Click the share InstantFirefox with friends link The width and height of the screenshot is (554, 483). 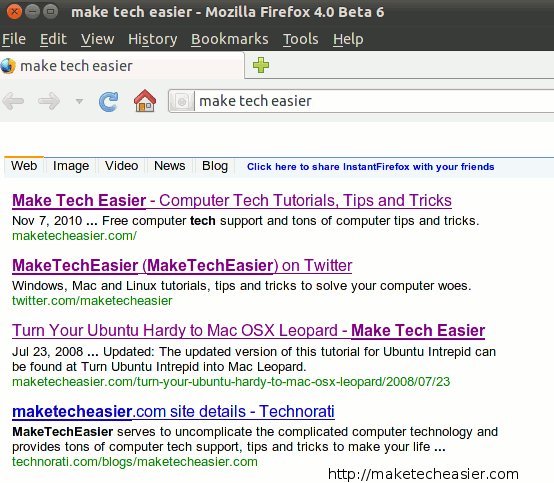point(370,166)
